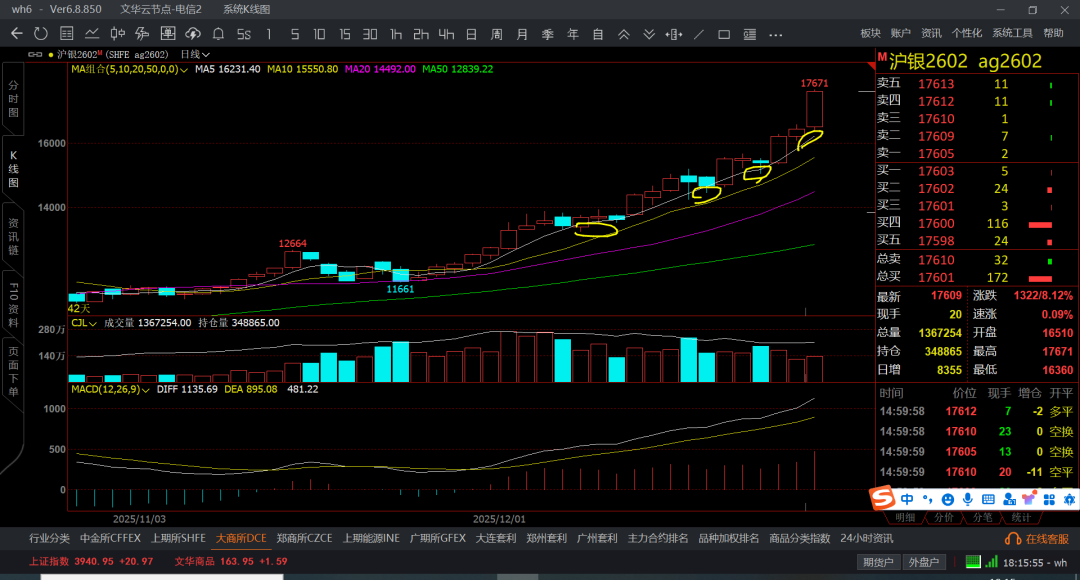Open the 帮助 menu

(1053, 33)
